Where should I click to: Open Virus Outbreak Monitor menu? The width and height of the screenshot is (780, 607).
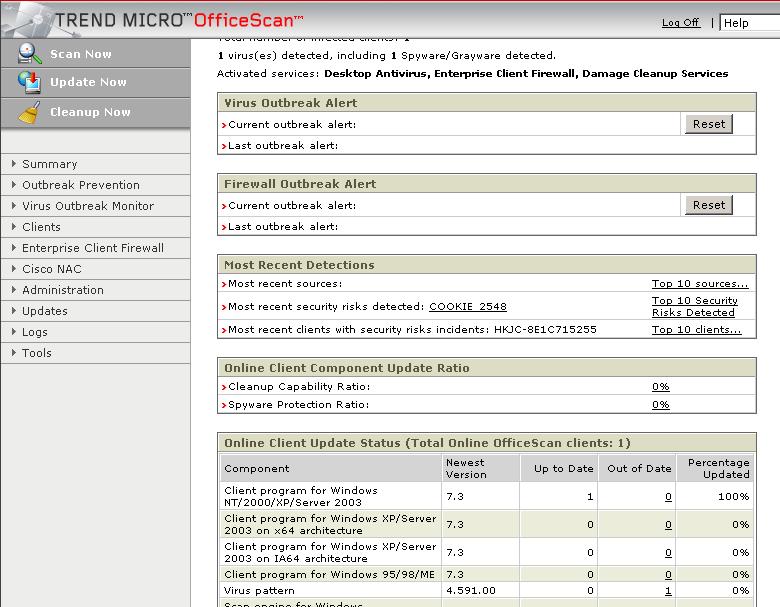pos(88,206)
